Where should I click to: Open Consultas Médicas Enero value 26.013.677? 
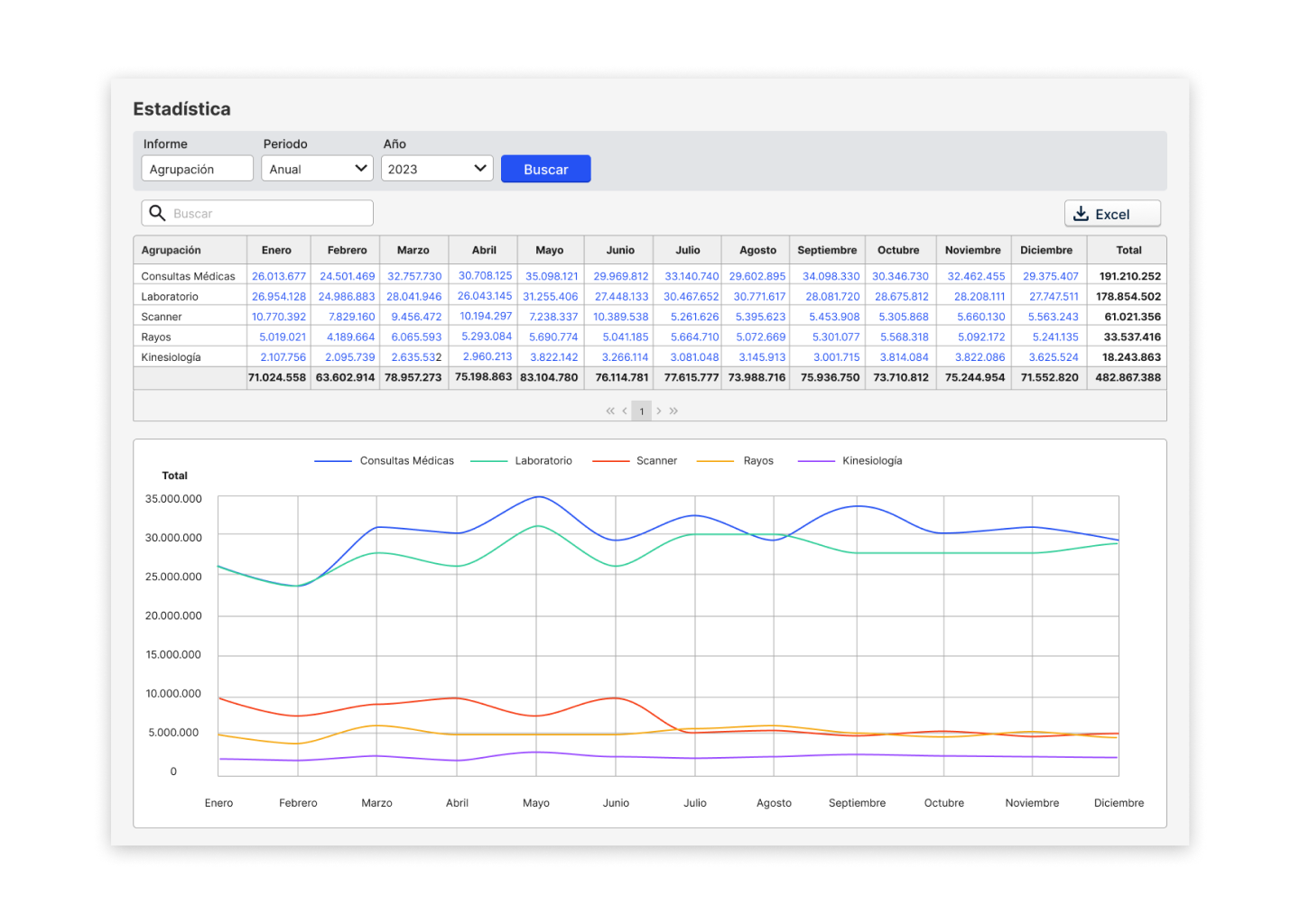pos(279,276)
